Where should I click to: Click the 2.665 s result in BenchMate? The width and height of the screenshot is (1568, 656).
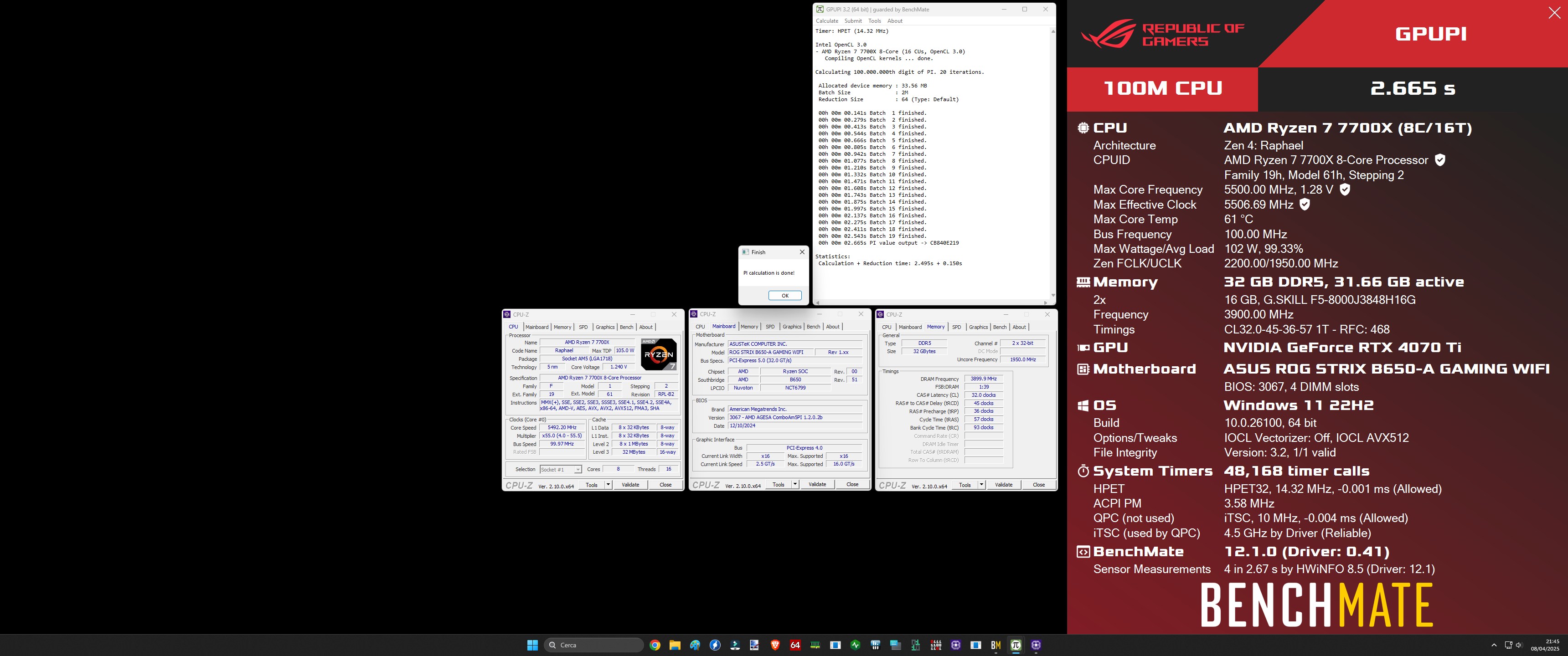[1412, 89]
